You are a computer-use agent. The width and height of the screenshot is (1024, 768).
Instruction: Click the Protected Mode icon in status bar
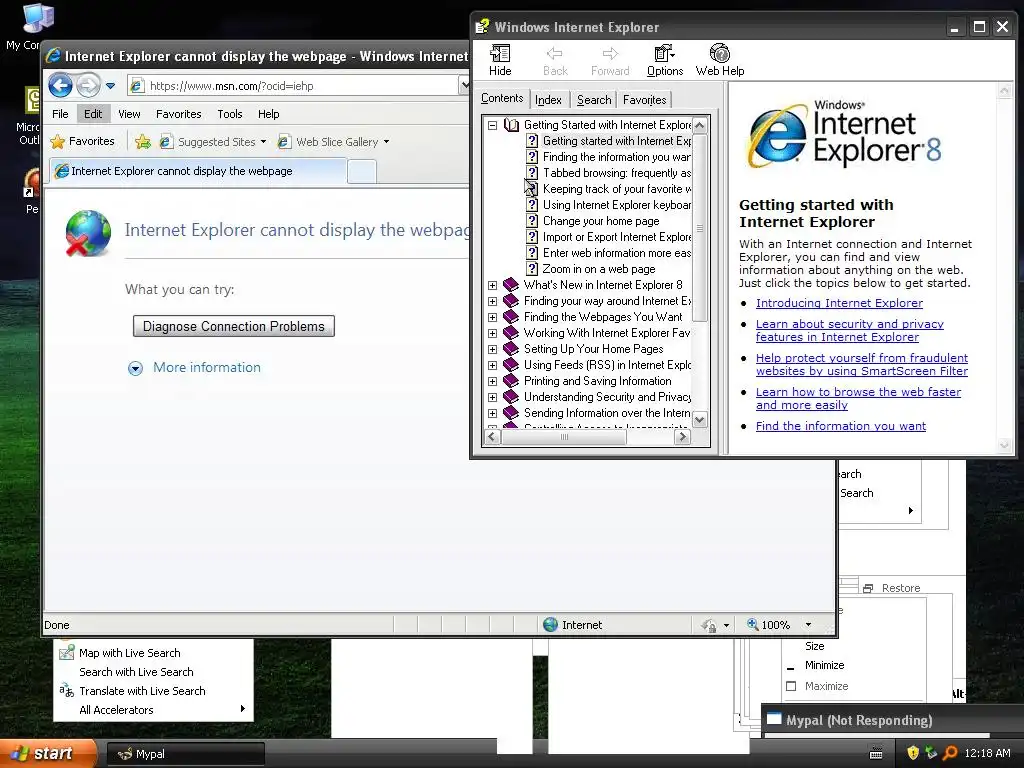[x=709, y=625]
